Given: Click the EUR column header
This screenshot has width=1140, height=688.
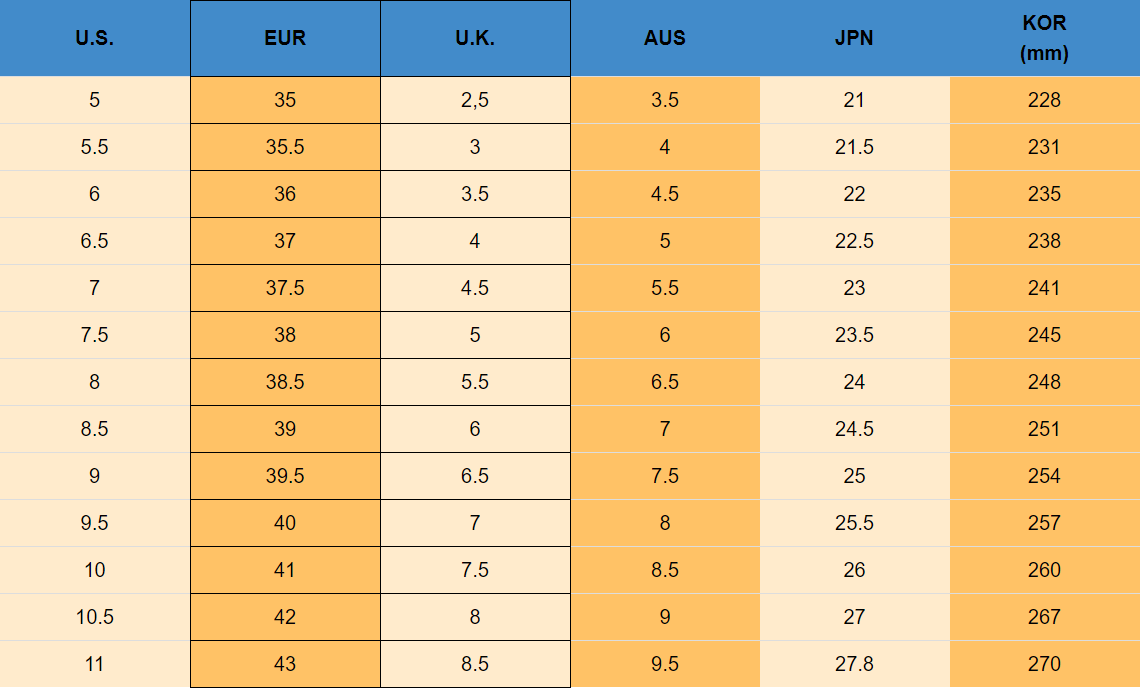Looking at the screenshot, I should click(285, 38).
